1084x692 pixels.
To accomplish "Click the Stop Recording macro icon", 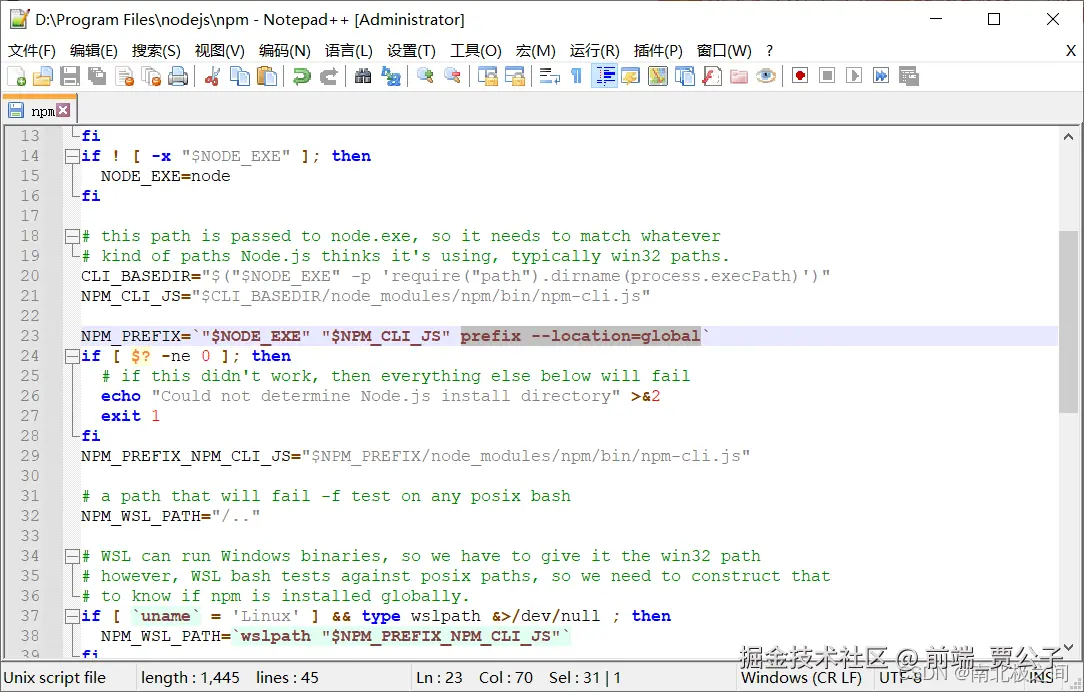I will [x=827, y=76].
